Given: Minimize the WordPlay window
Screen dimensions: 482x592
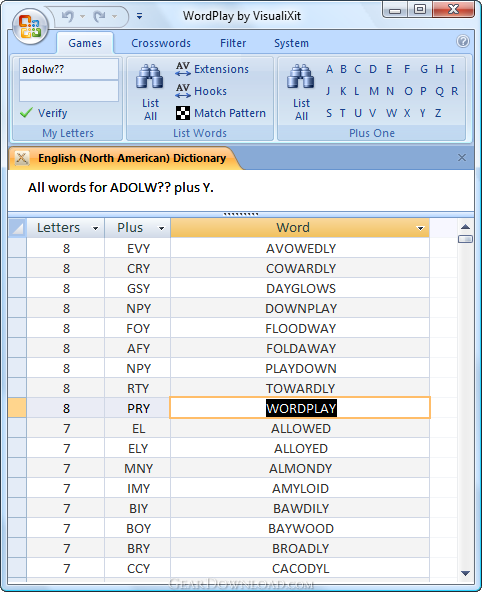Looking at the screenshot, I should point(395,9).
